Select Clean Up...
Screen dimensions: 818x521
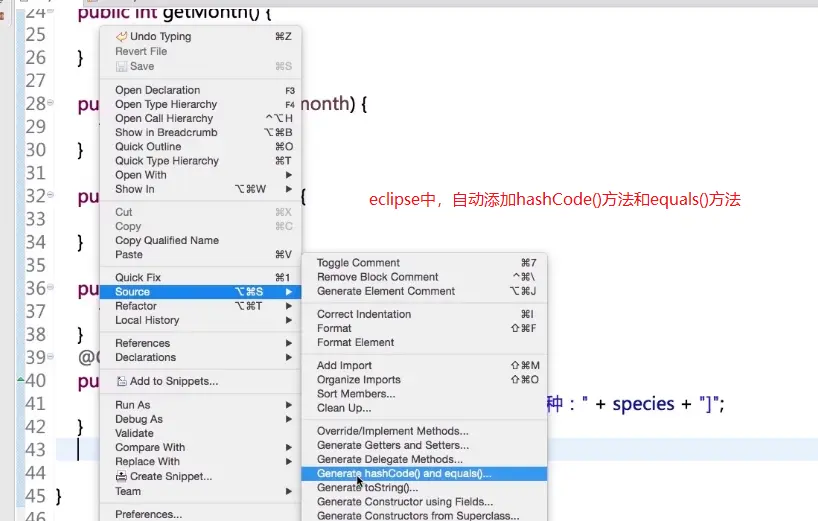[x=424, y=408]
